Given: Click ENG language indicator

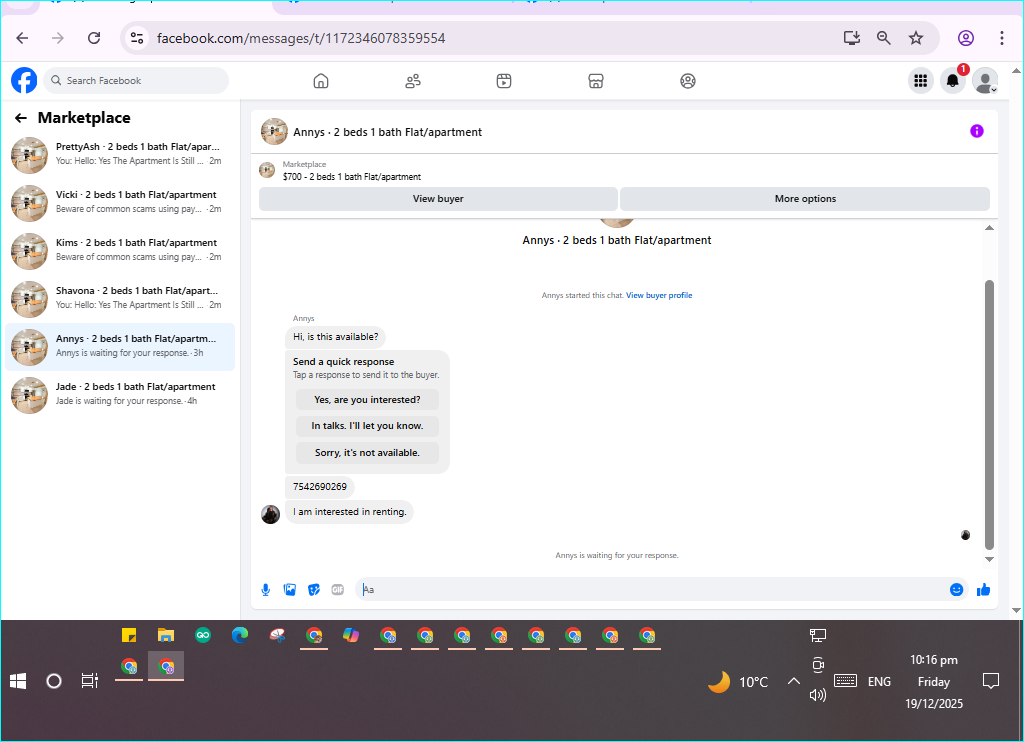Looking at the screenshot, I should point(879,681).
